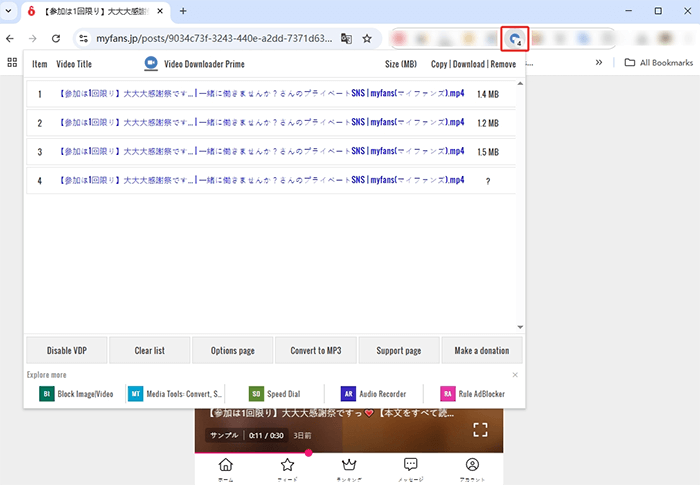Reload the myfans.jp page
This screenshot has height=485, width=700.
[x=56, y=38]
